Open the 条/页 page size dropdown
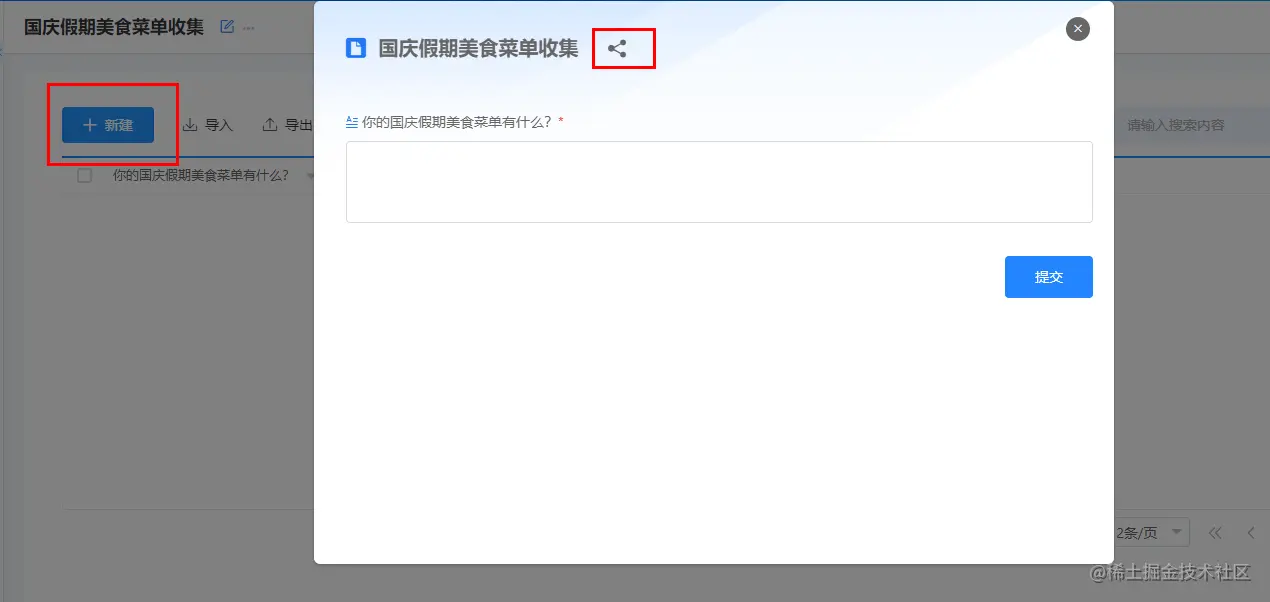The height and width of the screenshot is (602, 1270). point(1152,532)
